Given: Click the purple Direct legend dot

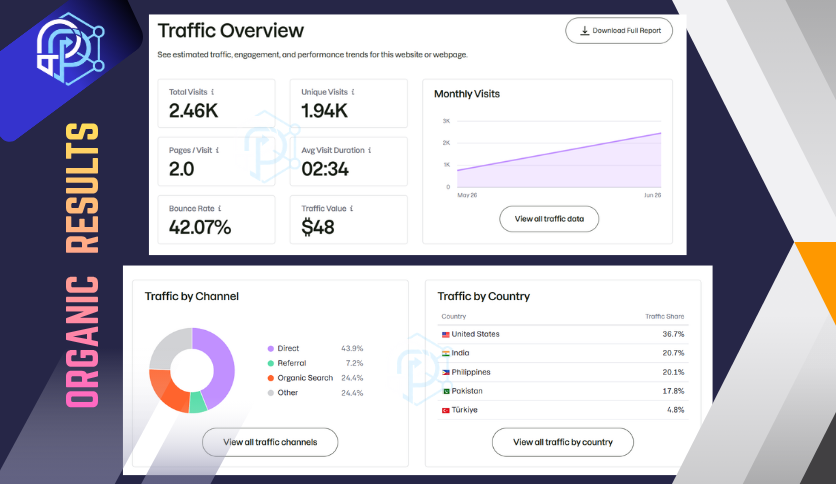Looking at the screenshot, I should click(271, 349).
